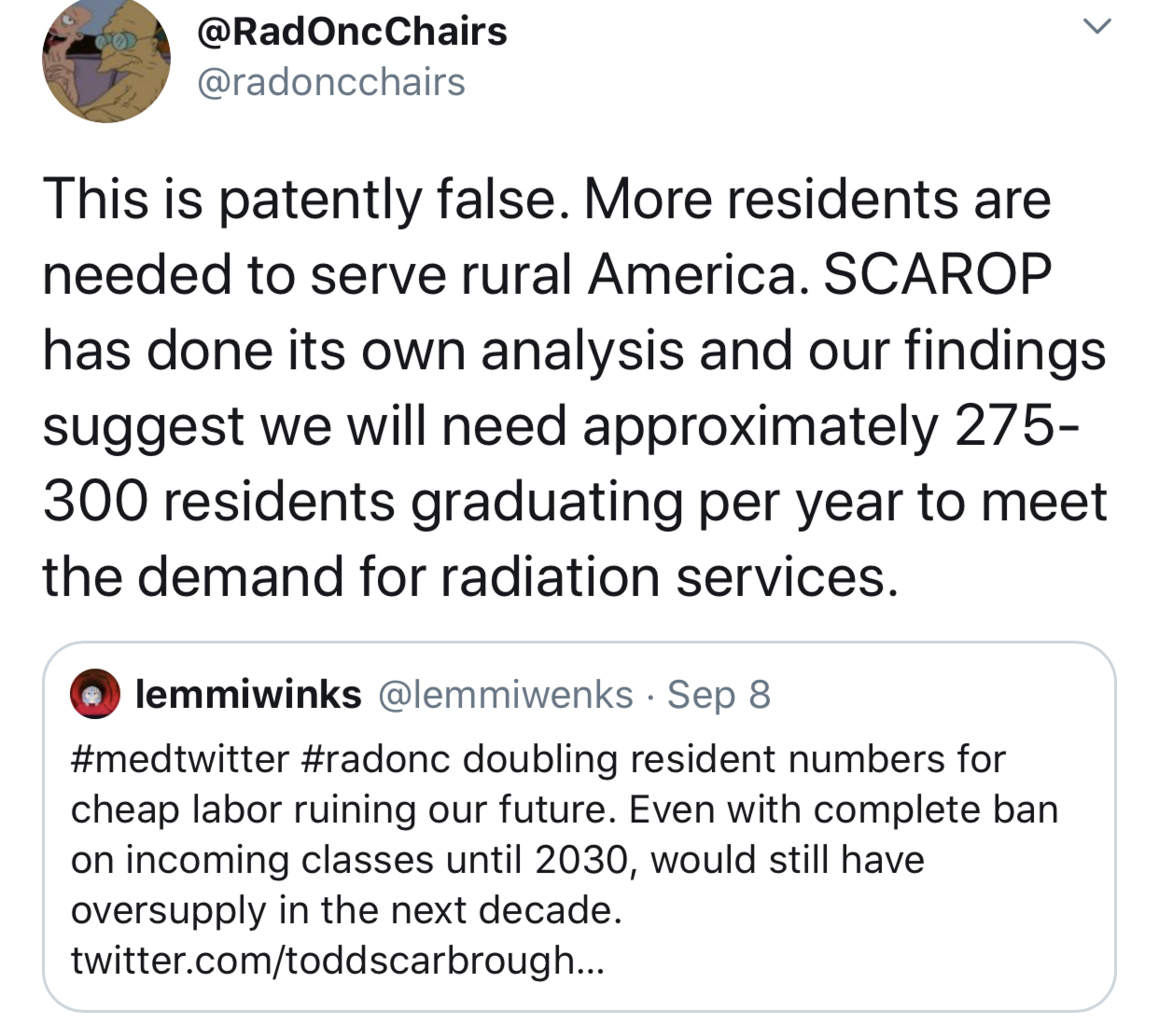
Task: Click the @RadOncChairs display name
Action: click(353, 32)
